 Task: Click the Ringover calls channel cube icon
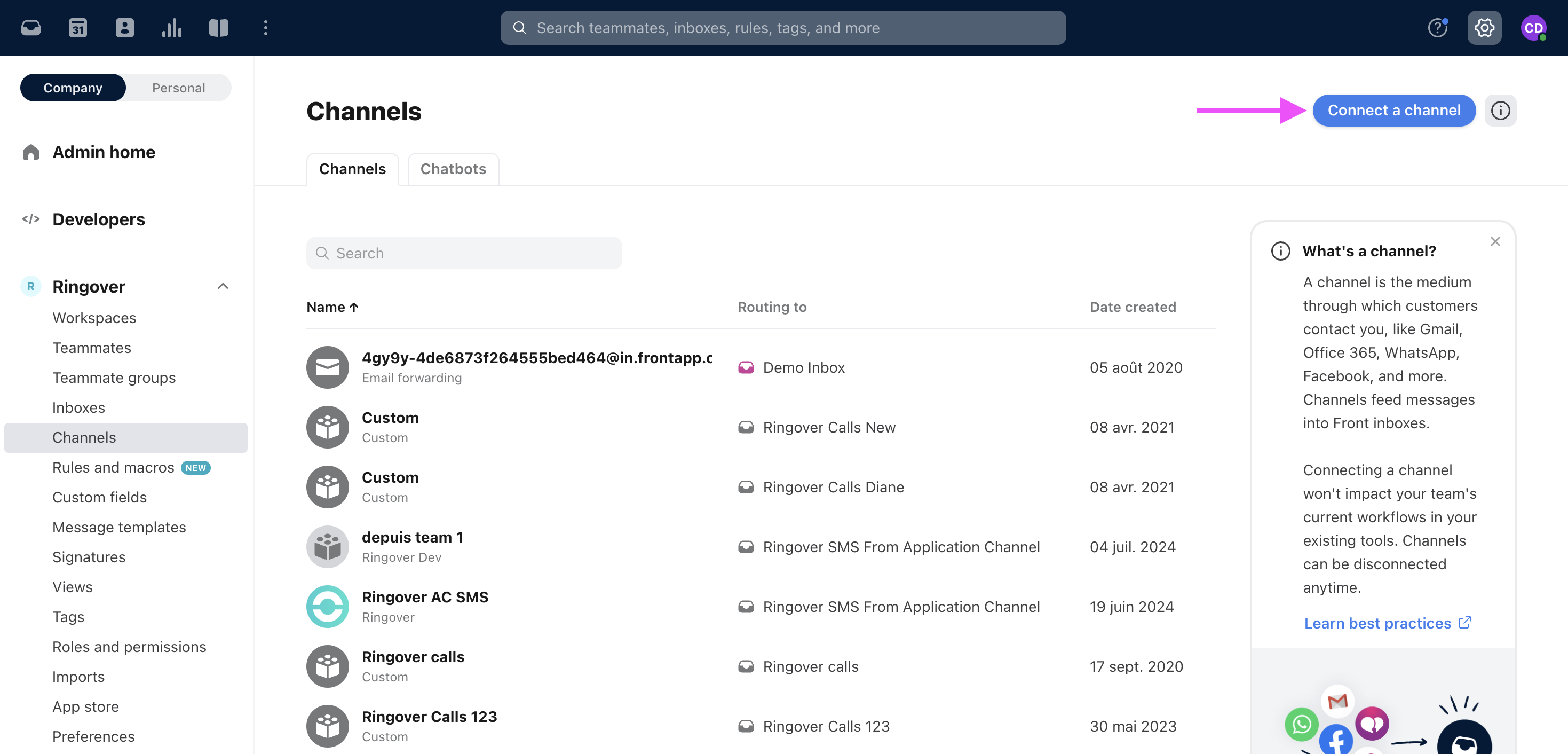tap(328, 666)
